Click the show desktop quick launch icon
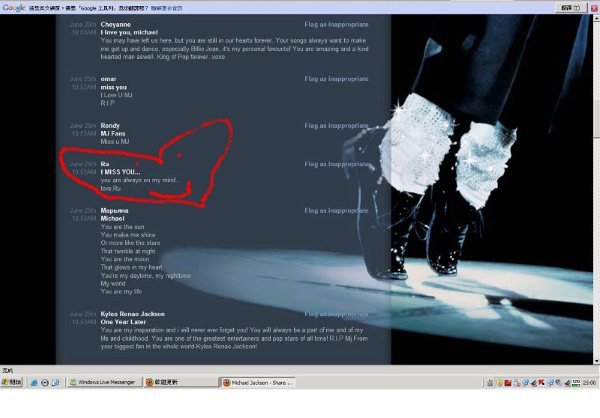This screenshot has width=600, height=418. tap(55, 382)
